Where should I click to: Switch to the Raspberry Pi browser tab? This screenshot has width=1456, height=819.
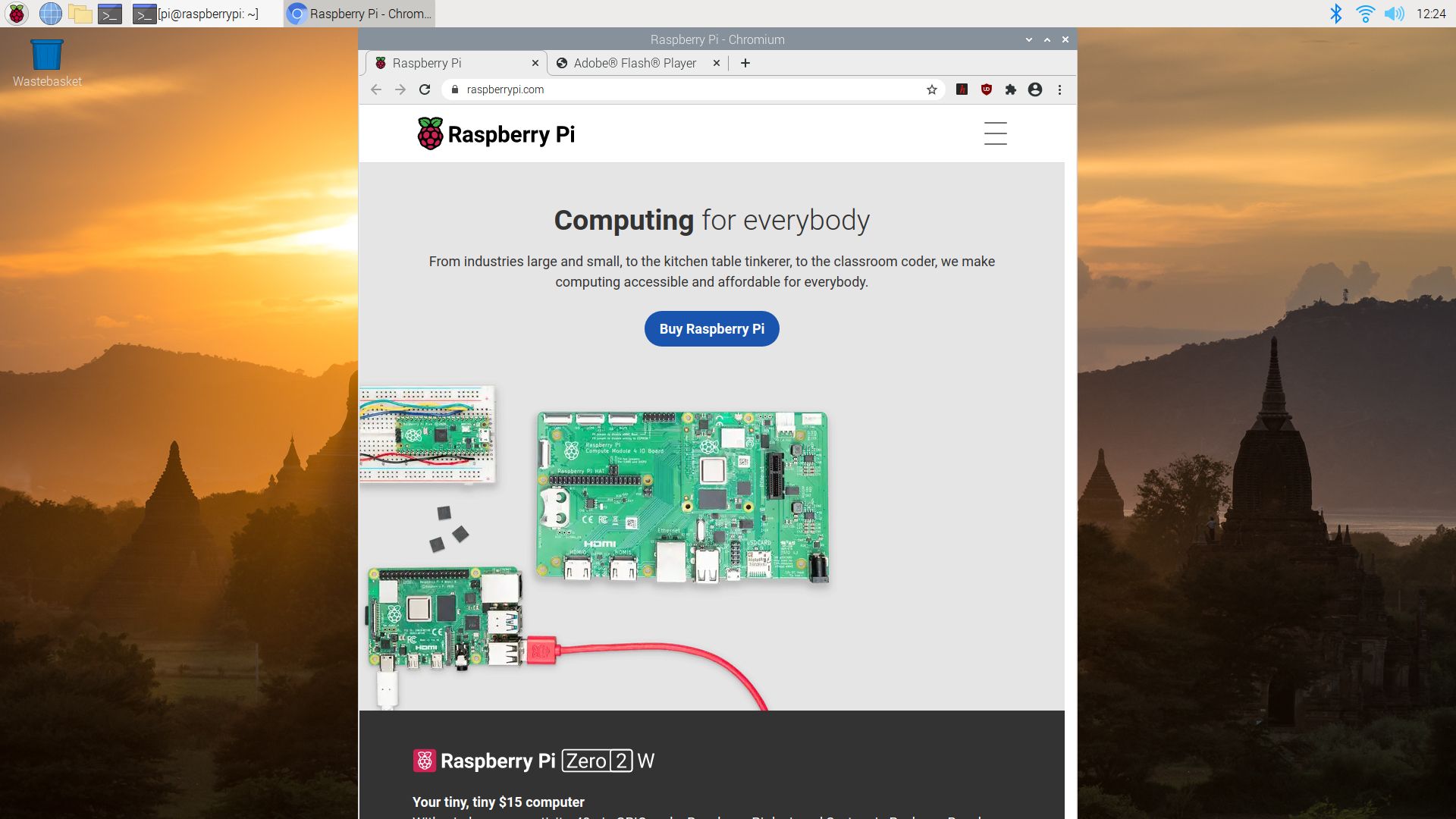[x=455, y=63]
